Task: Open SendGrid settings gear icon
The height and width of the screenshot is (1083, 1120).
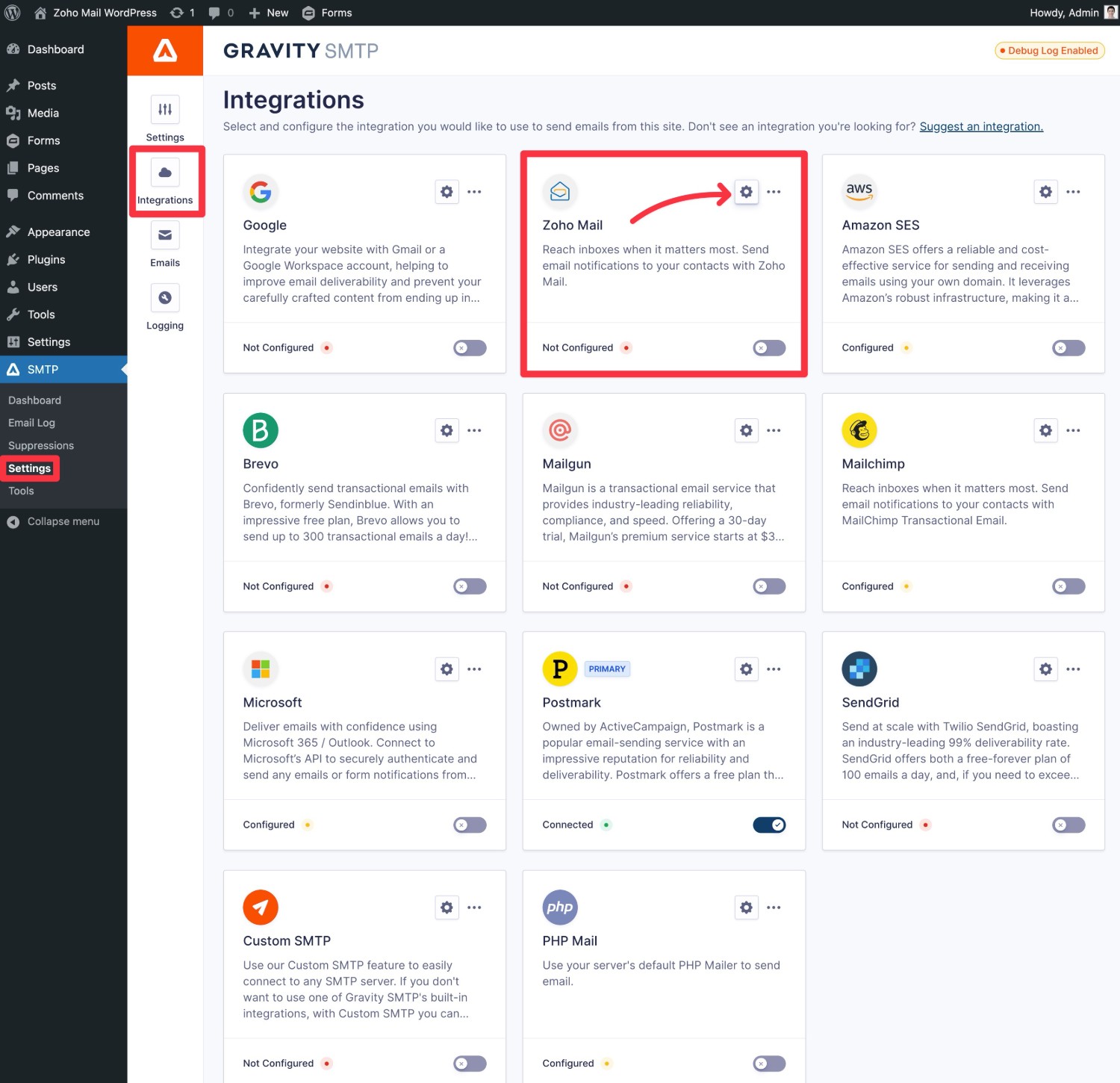Action: tap(1045, 669)
